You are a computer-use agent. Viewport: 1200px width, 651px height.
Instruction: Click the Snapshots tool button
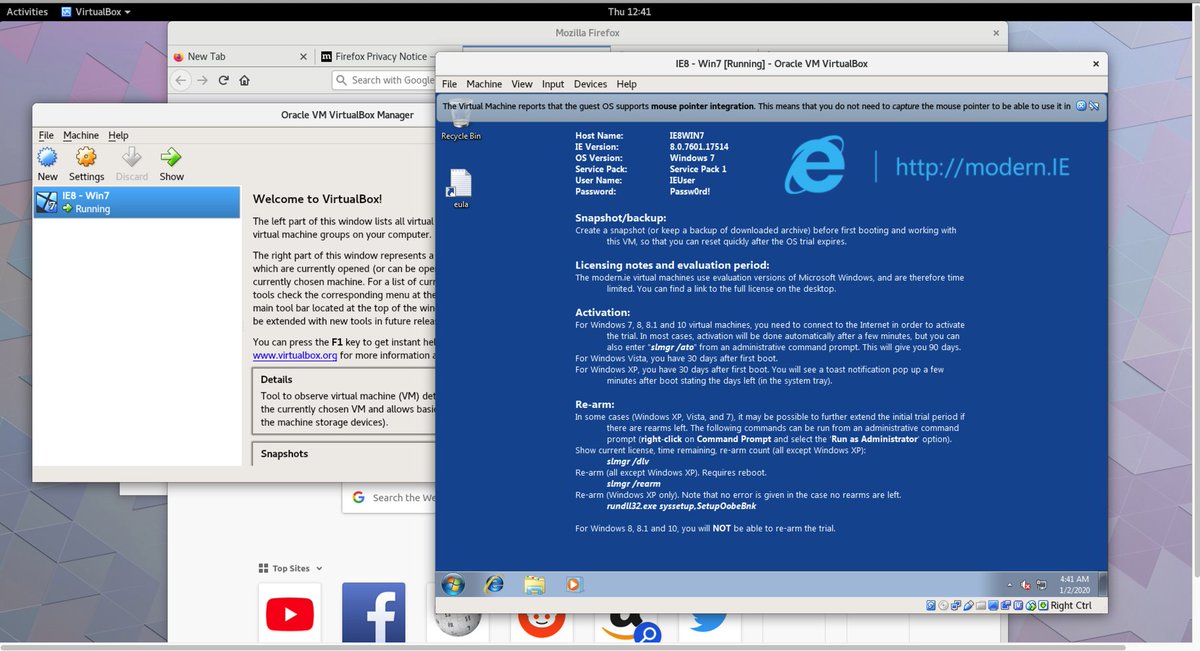[x=345, y=454]
